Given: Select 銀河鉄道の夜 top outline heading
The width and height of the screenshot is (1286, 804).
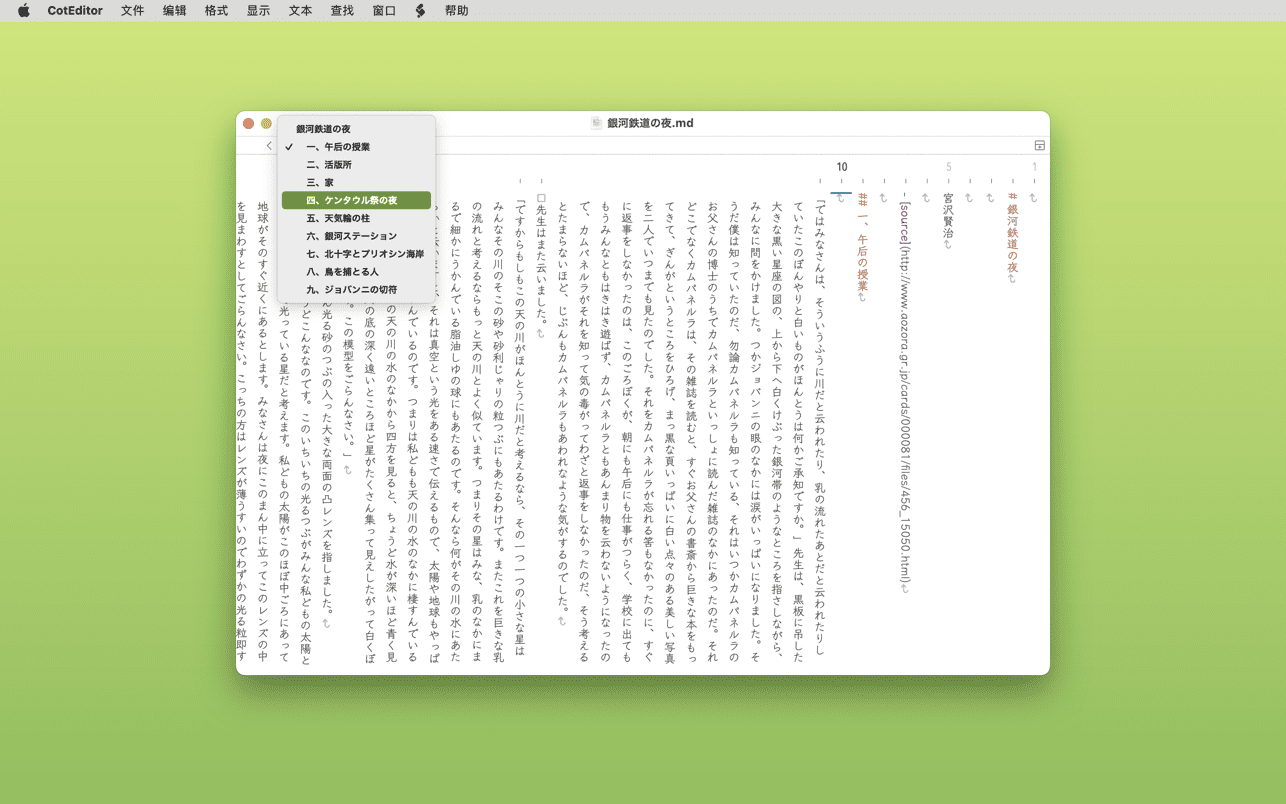Looking at the screenshot, I should coord(323,129).
